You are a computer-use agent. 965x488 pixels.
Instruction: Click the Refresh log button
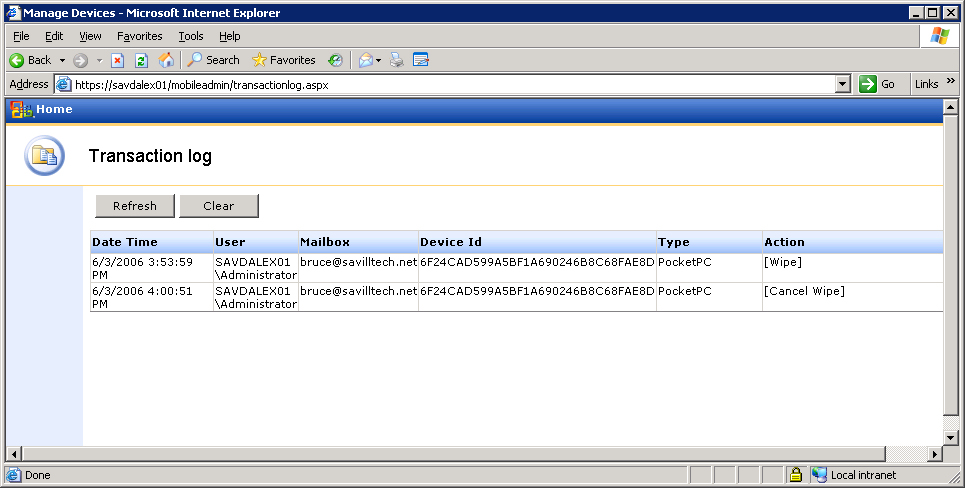click(135, 206)
